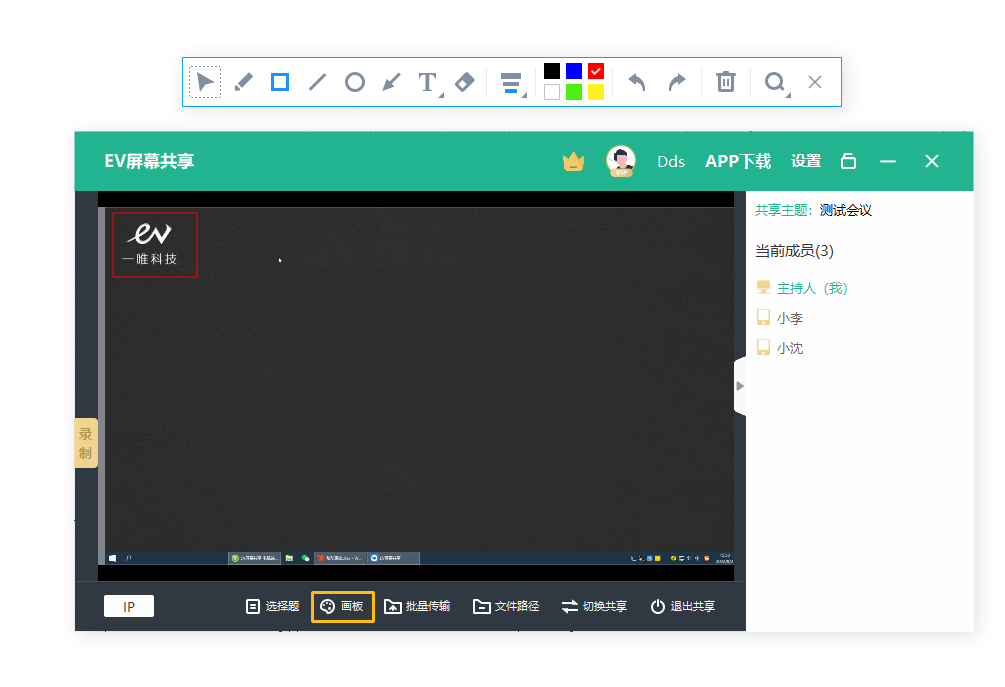1005x687 pixels.
Task: Undo the last annotation
Action: pyautogui.click(x=637, y=81)
